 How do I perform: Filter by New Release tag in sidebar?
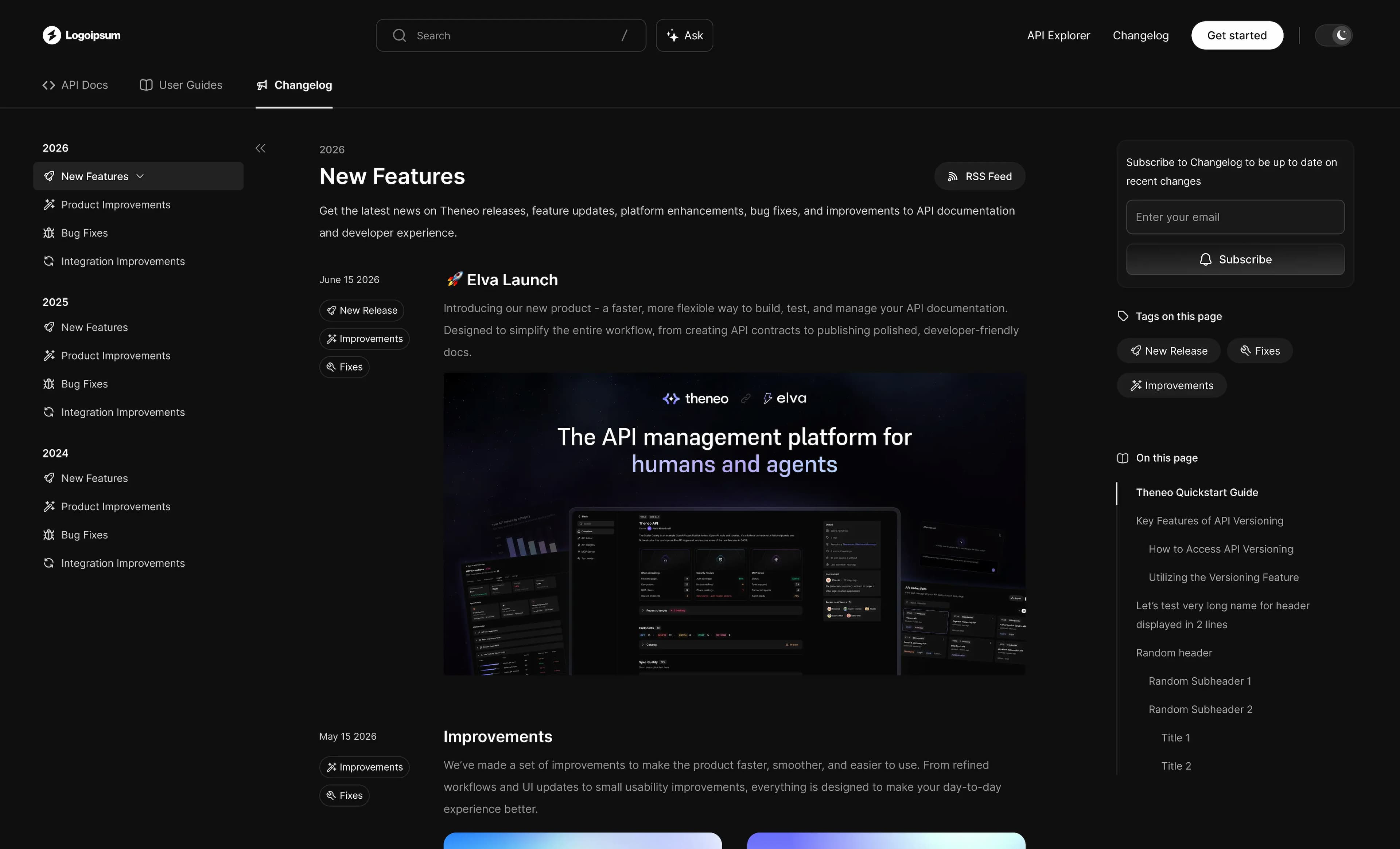[1169, 351]
